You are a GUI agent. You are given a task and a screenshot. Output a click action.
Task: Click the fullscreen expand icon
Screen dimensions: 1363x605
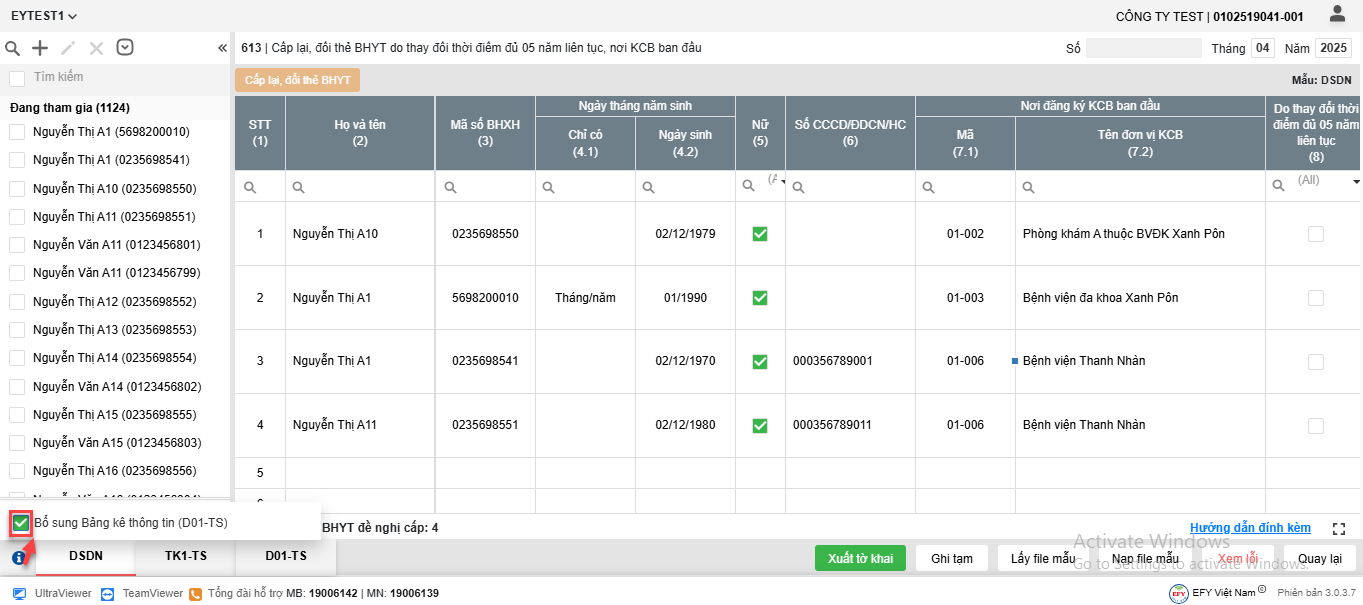click(x=1340, y=528)
